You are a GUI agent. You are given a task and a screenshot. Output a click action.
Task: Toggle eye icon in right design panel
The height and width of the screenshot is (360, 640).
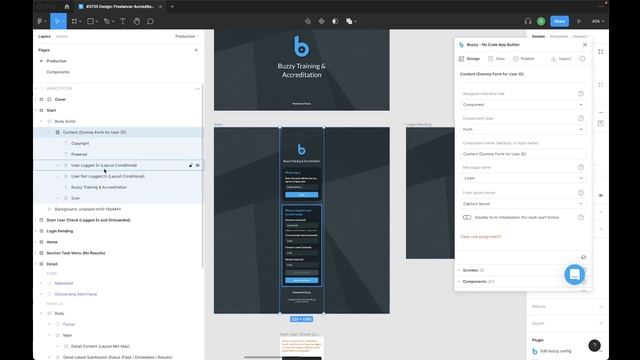pyautogui.click(x=600, y=195)
